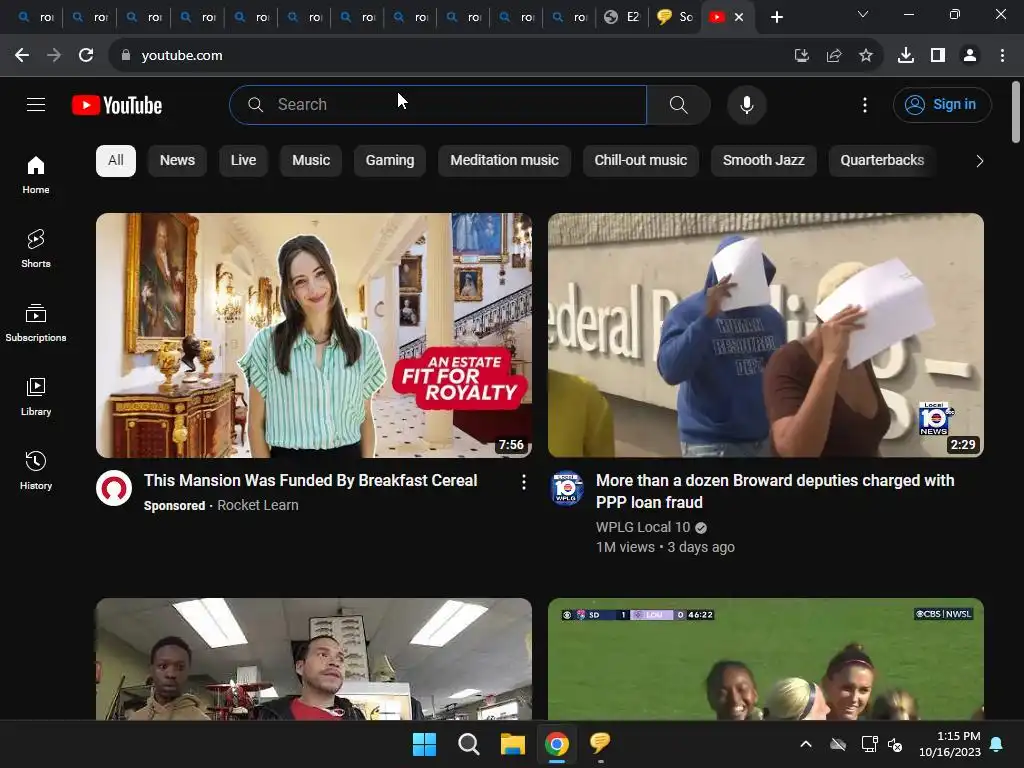Switch to the E2 browser tab
Screen dimensions: 1024x768
point(622,17)
